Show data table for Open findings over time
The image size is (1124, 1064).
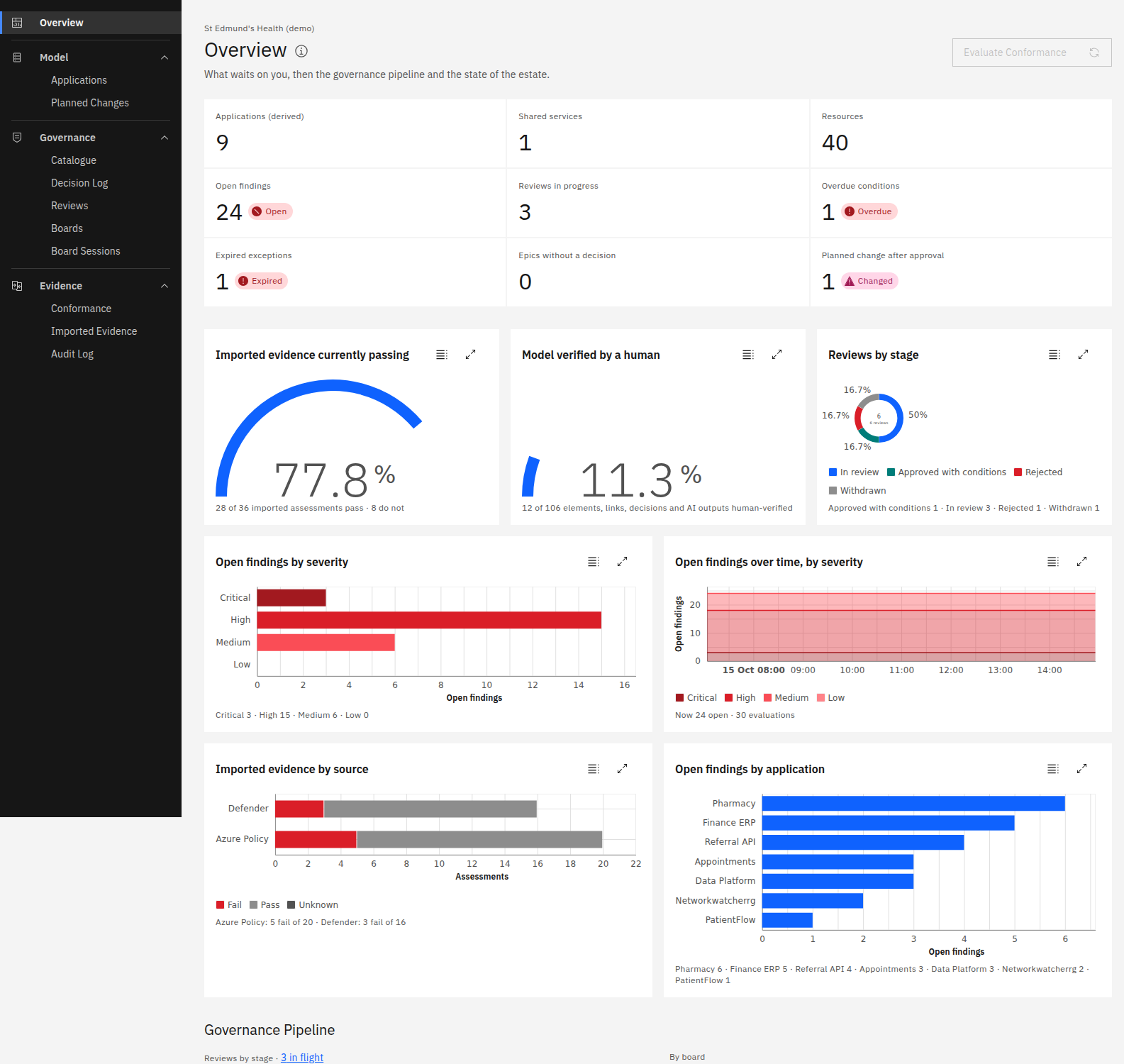pos(1053,562)
